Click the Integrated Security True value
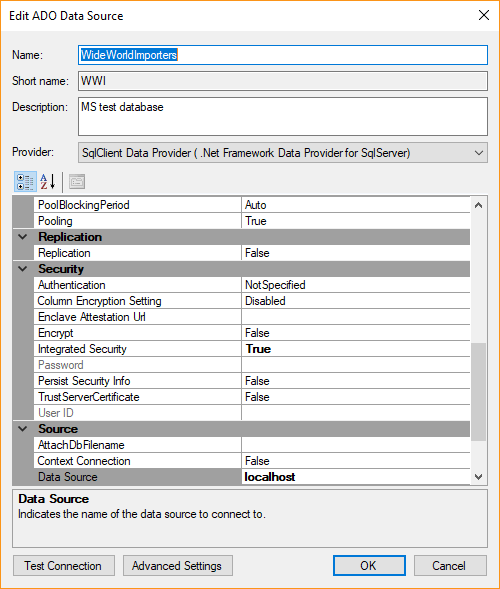This screenshot has width=500, height=589. pos(355,349)
